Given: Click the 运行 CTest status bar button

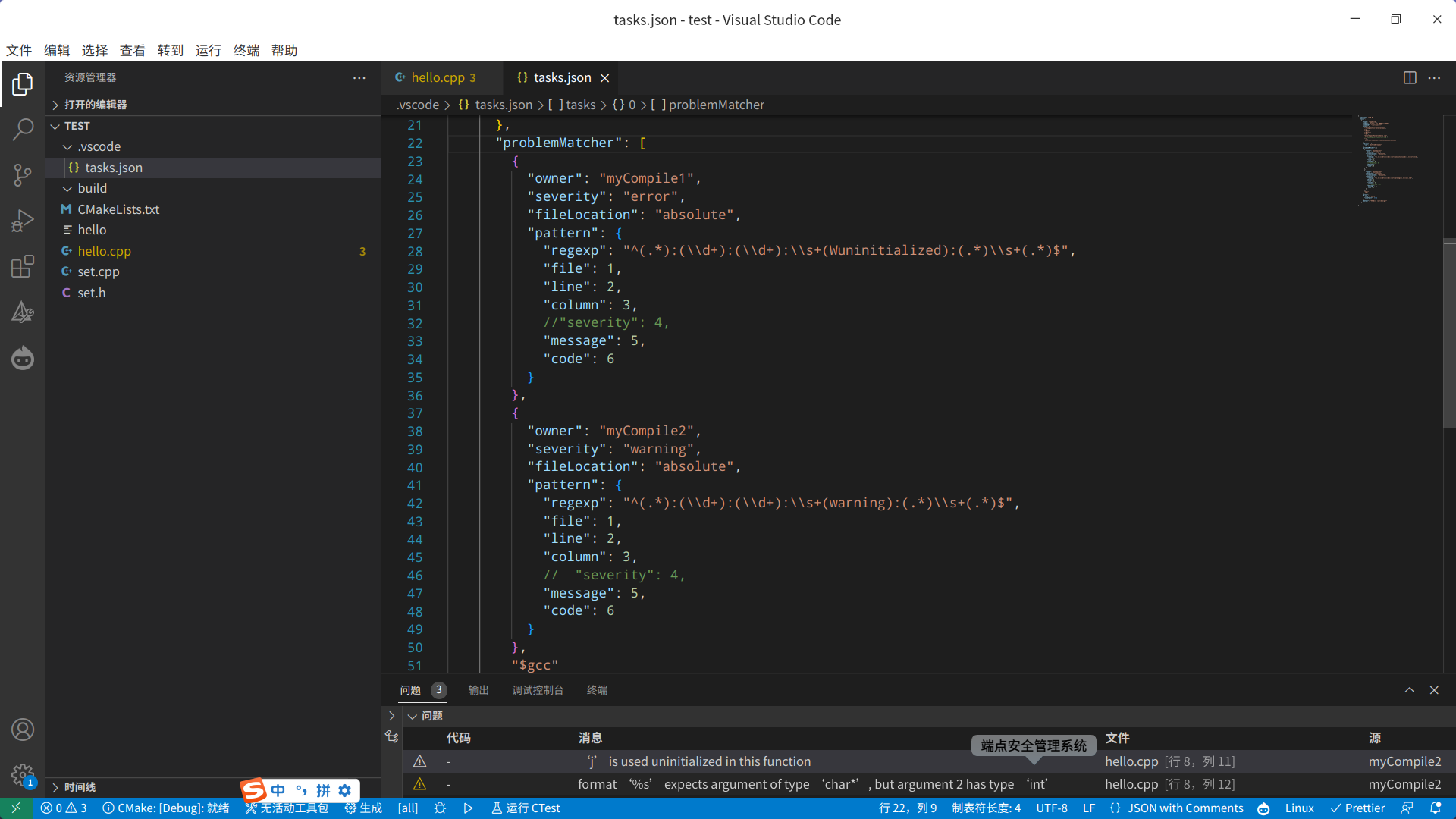Looking at the screenshot, I should (526, 808).
